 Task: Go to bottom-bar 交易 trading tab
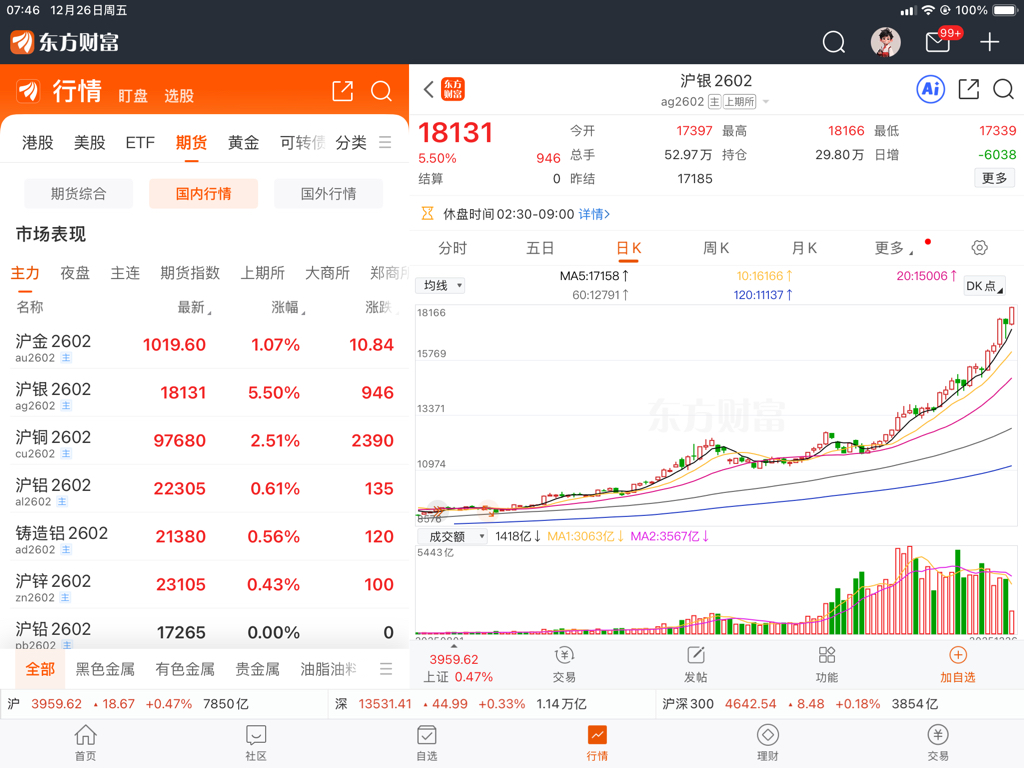pyautogui.click(x=938, y=743)
